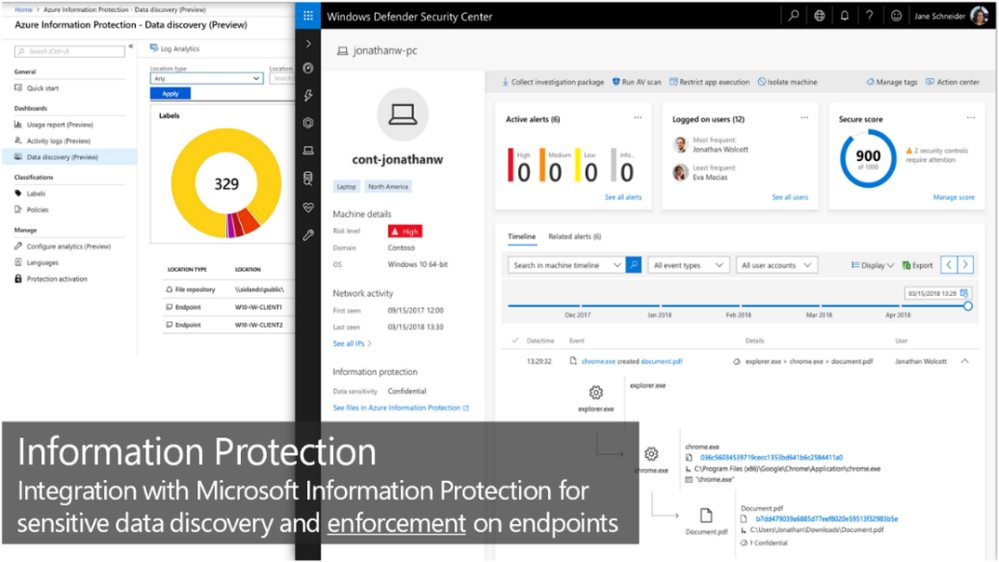The width and height of the screenshot is (999, 562).
Task: Open the shield icon in Defender sidebar
Action: [x=308, y=123]
